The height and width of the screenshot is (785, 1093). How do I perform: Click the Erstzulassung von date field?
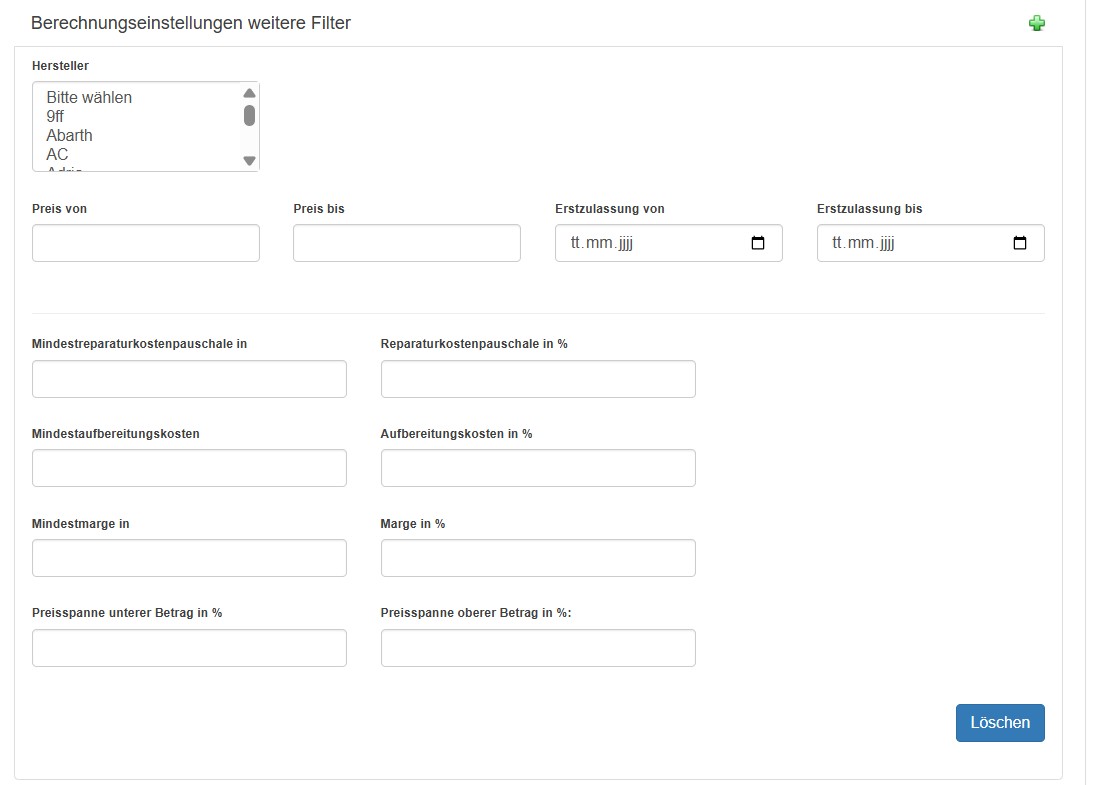650,243
